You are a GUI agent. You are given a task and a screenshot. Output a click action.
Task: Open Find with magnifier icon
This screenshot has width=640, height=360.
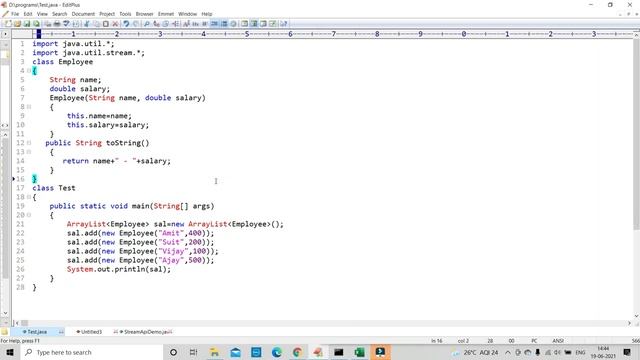click(x=147, y=24)
